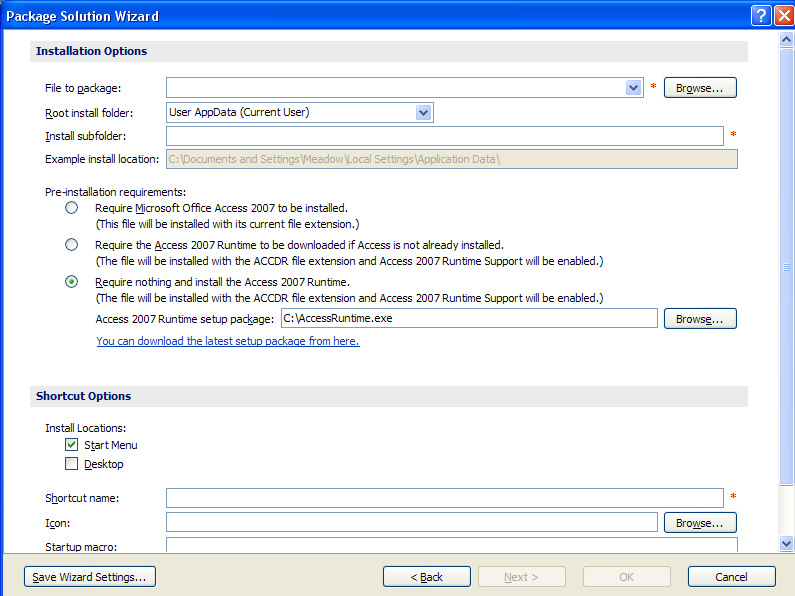
Task: Cancel the wizard
Action: tap(732, 577)
